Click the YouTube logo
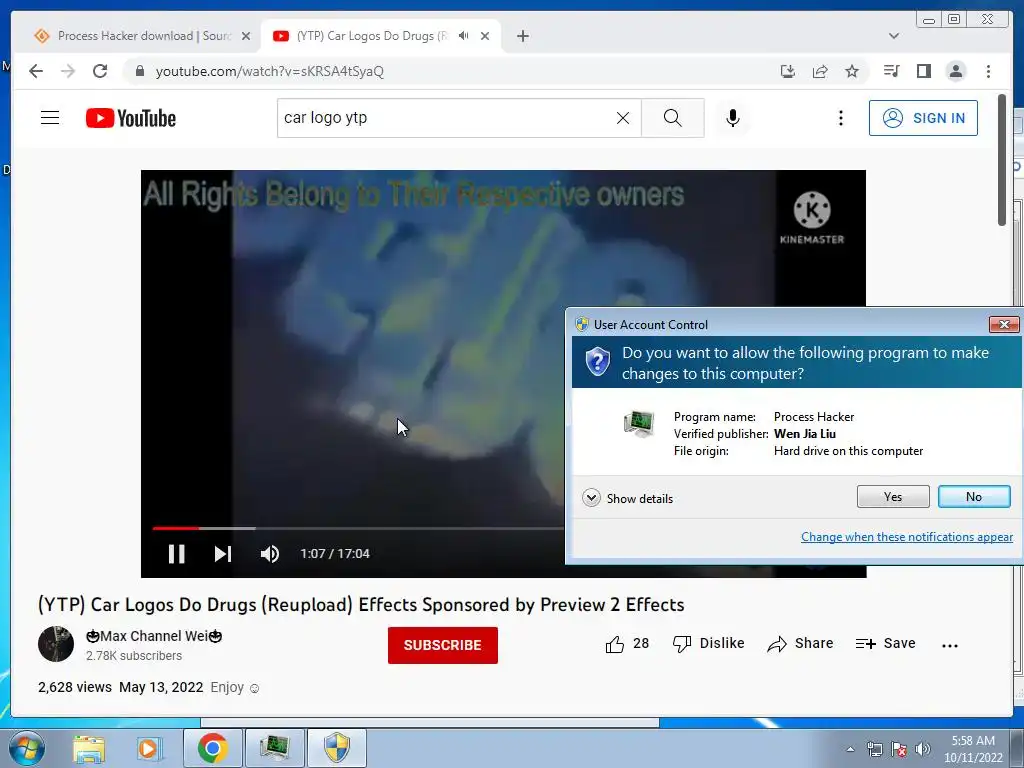This screenshot has height=768, width=1024. pyautogui.click(x=131, y=118)
